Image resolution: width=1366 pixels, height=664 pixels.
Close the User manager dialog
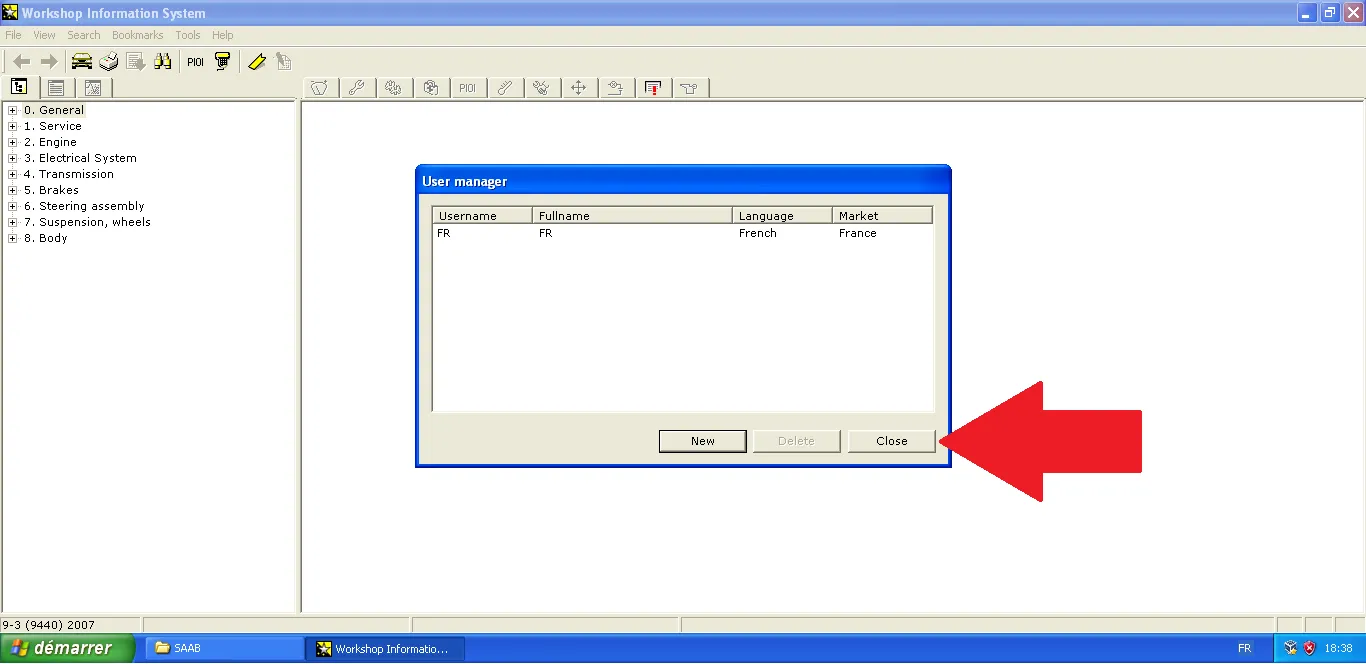point(891,440)
